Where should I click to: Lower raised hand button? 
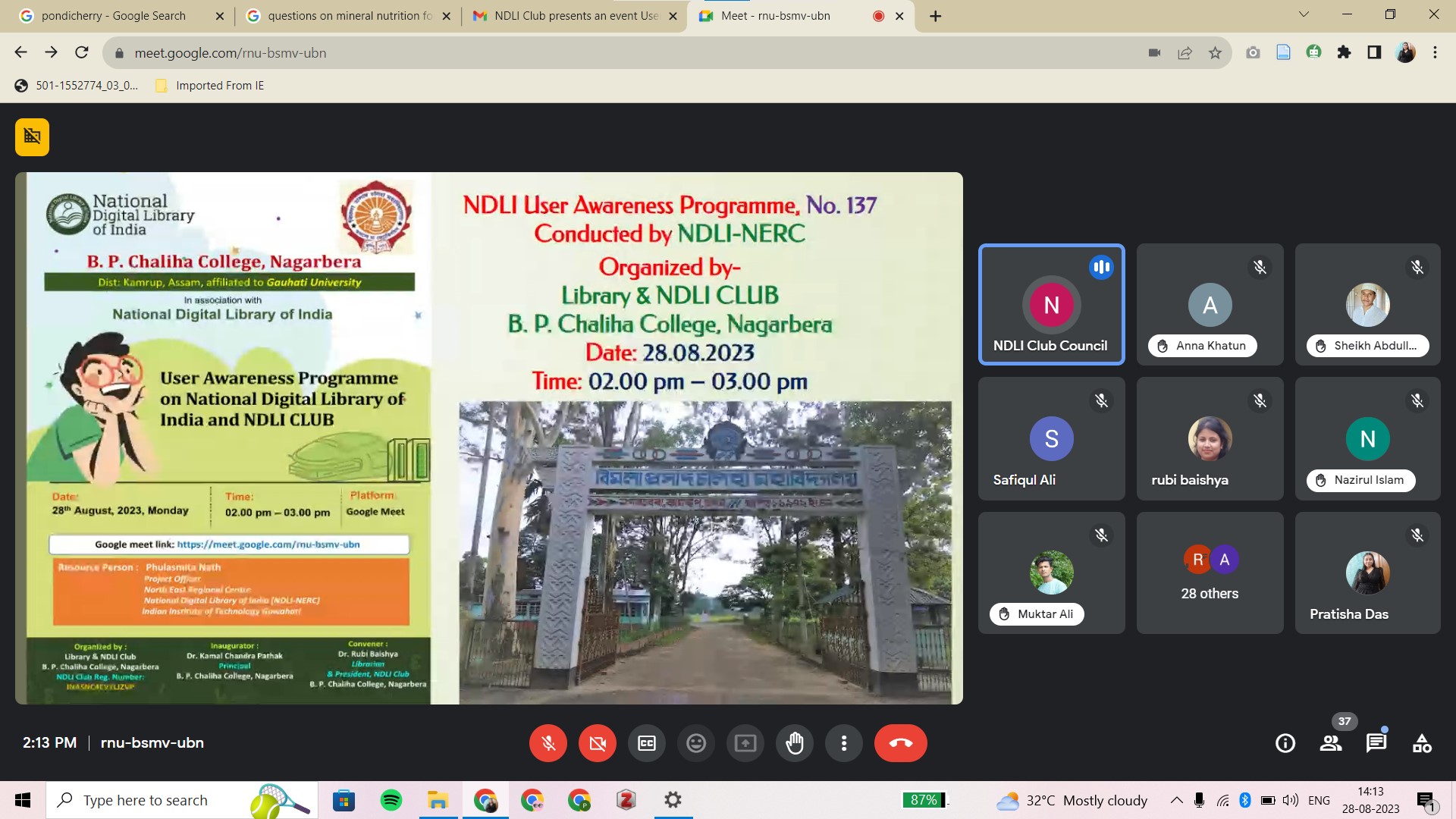(x=795, y=743)
